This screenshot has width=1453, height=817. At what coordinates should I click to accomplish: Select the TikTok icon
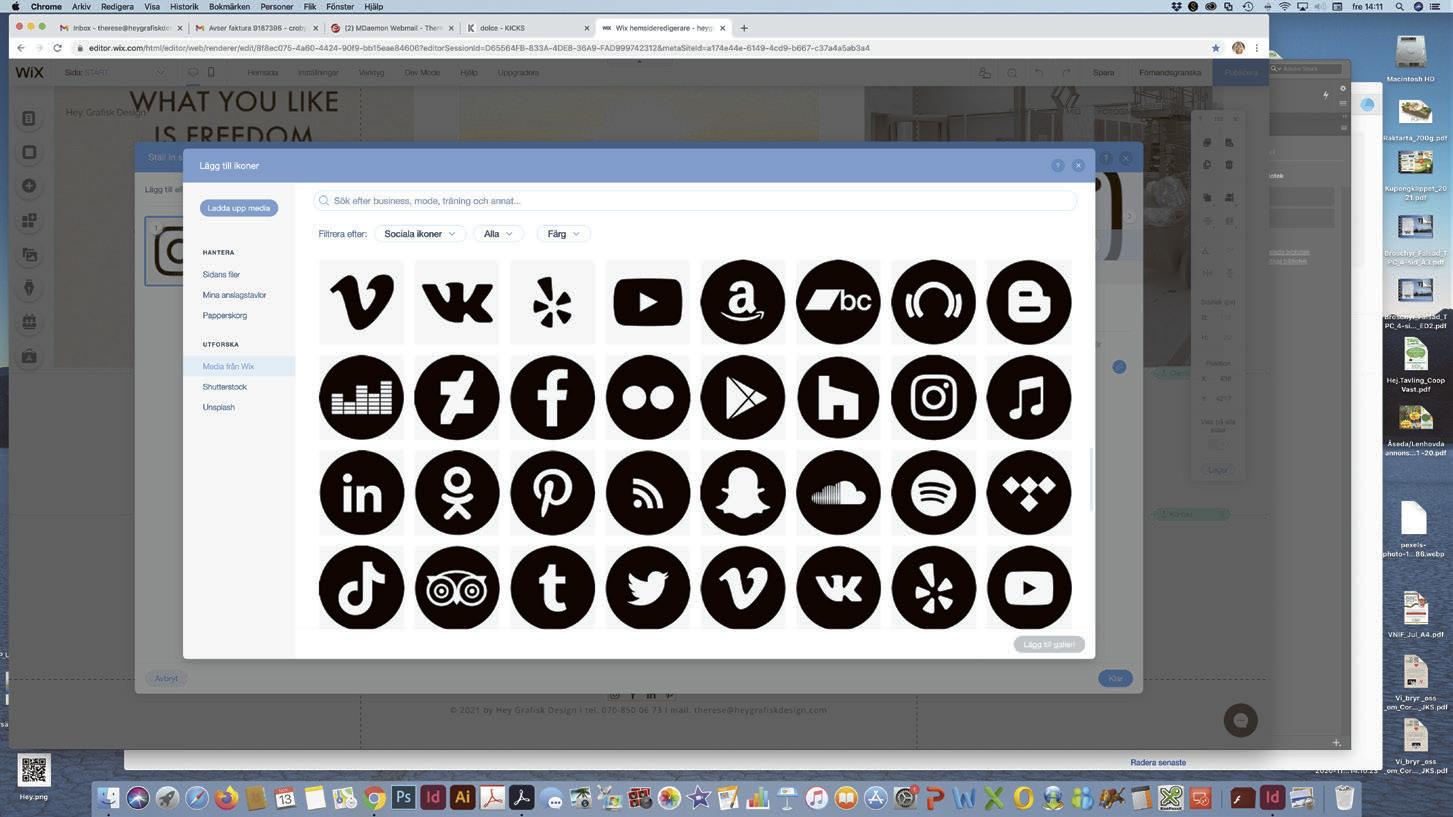[x=362, y=588]
